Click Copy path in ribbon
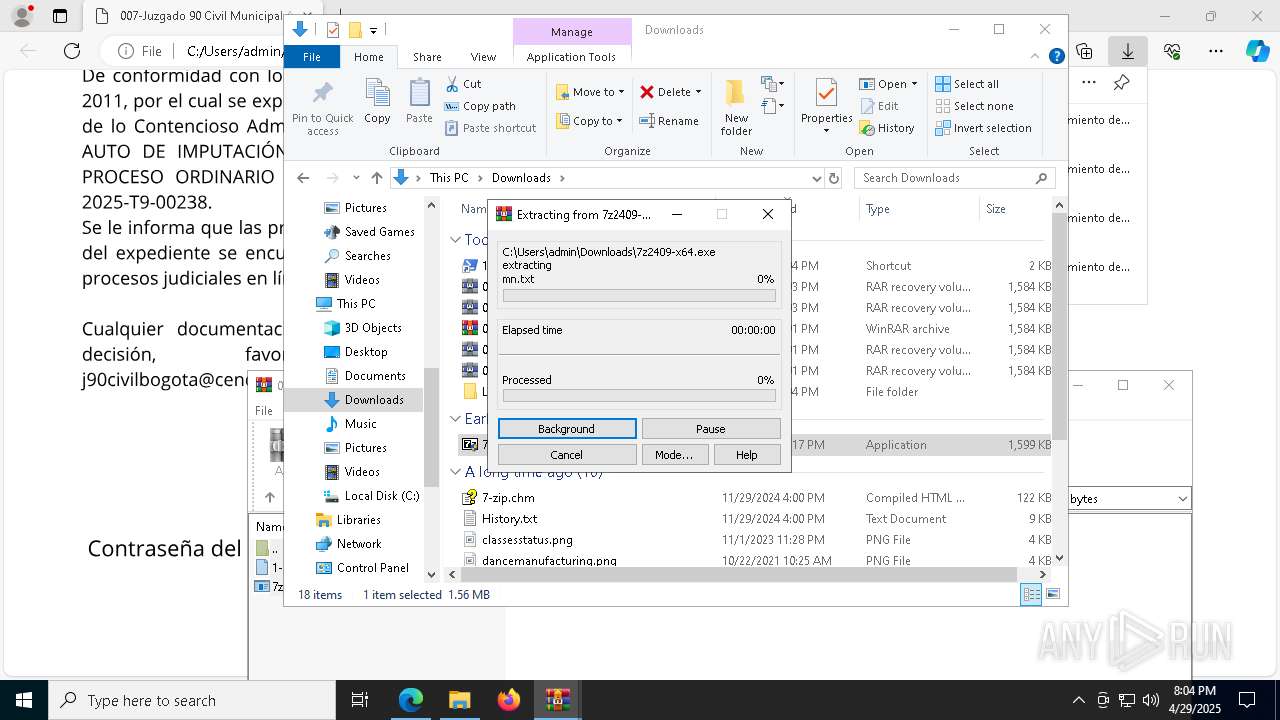 [x=480, y=106]
